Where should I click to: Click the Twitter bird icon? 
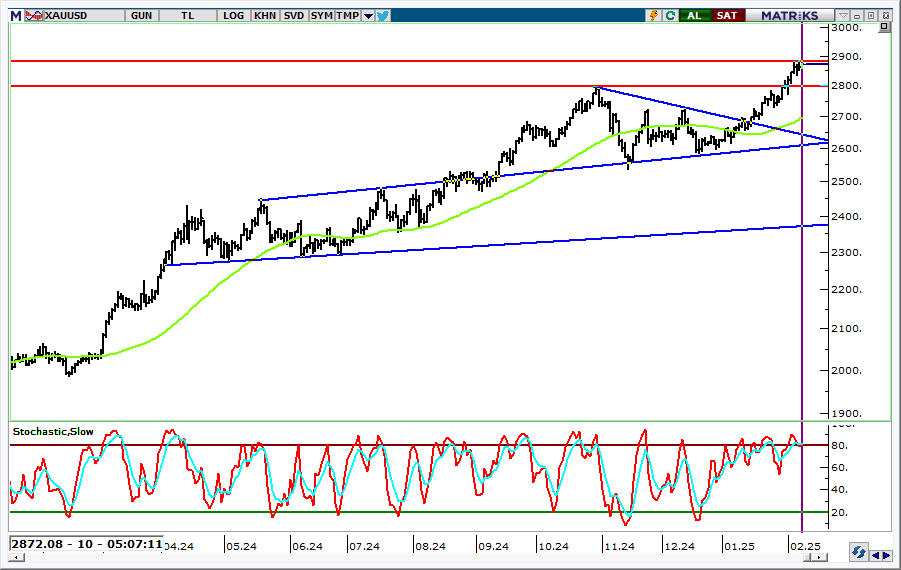coord(384,15)
